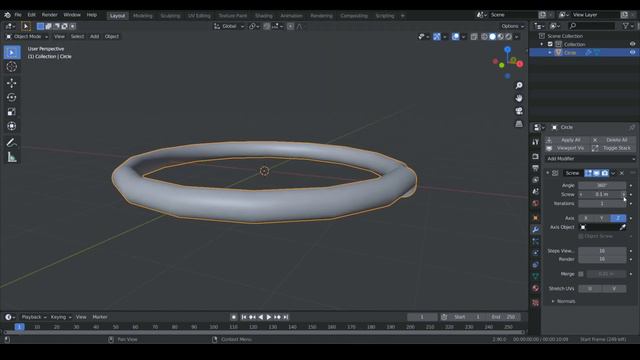Screen dimensions: 640x360
Task: Enable the Merge checkbox
Action: click(581, 274)
